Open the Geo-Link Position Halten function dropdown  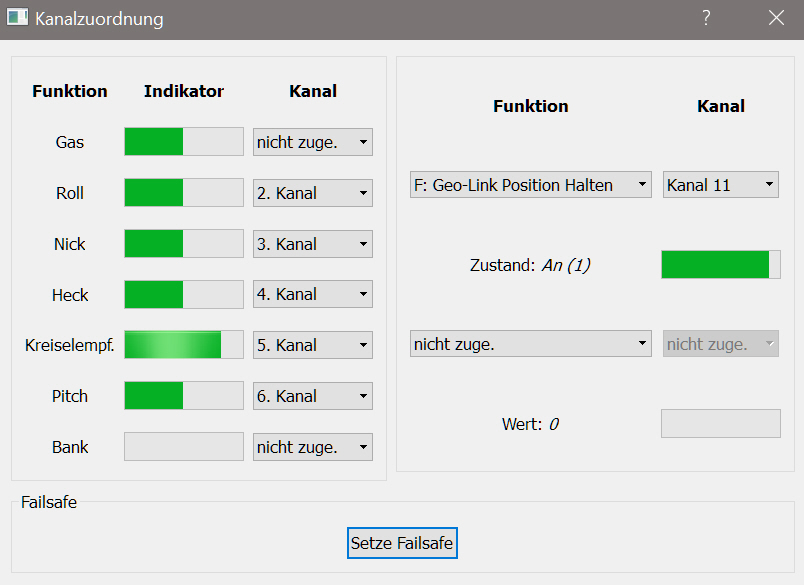pyautogui.click(x=531, y=185)
